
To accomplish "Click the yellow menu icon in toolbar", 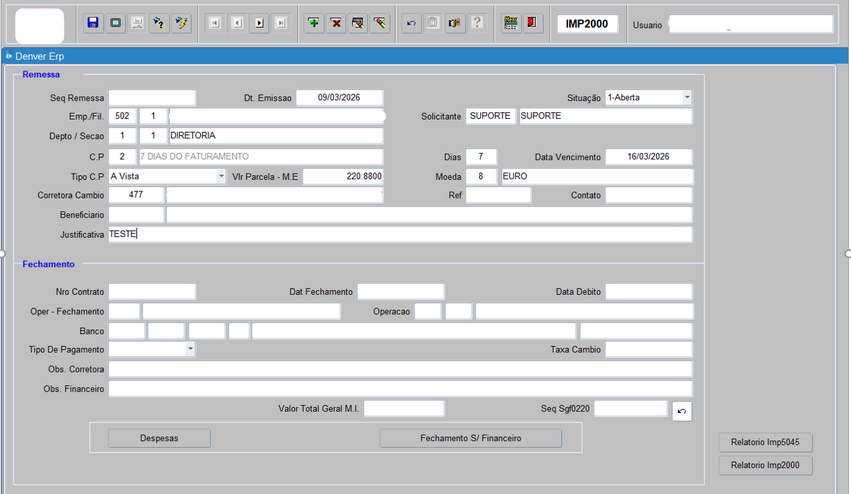I will (510, 23).
